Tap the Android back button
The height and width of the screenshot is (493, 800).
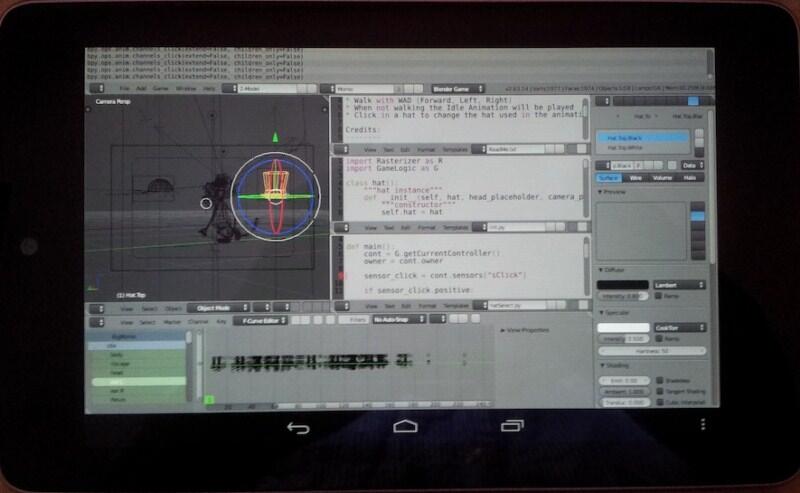pyautogui.click(x=298, y=427)
